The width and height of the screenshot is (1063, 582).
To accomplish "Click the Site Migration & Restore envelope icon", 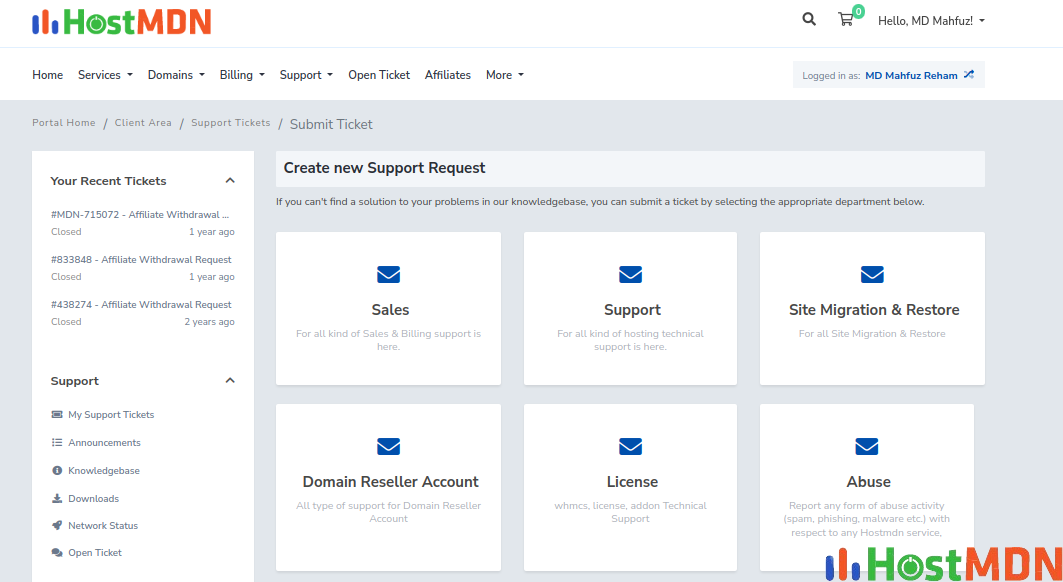I will coord(873,275).
